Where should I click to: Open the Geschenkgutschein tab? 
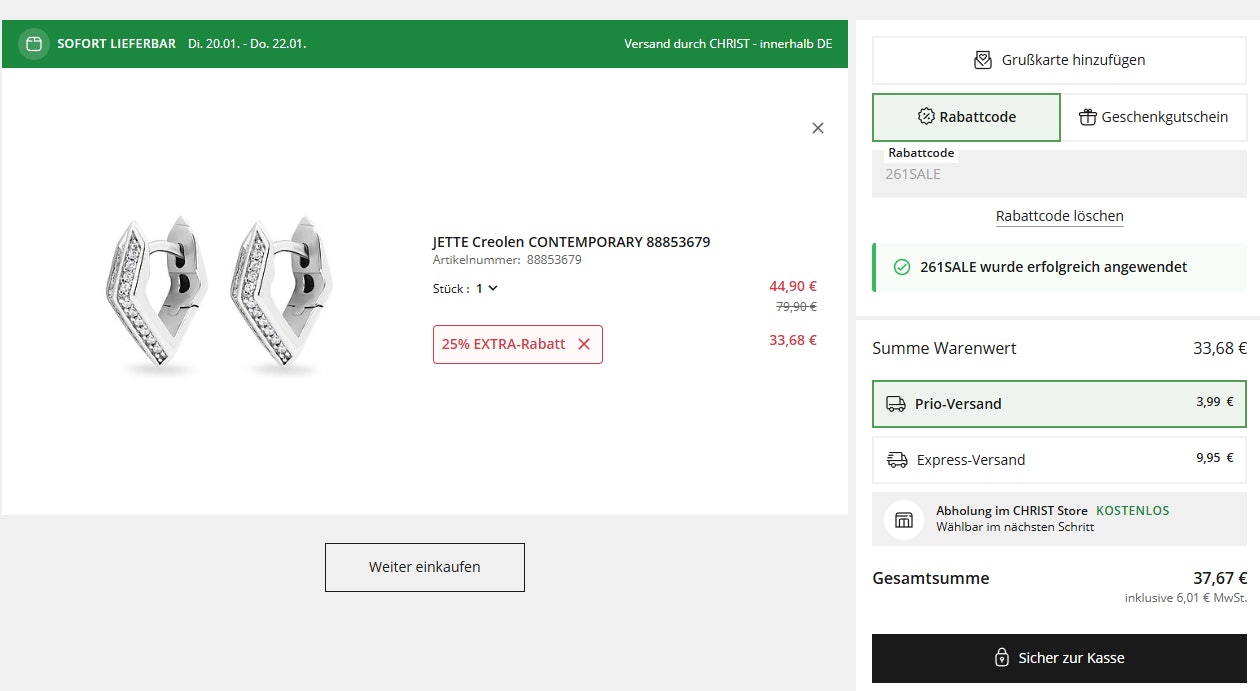(1153, 117)
